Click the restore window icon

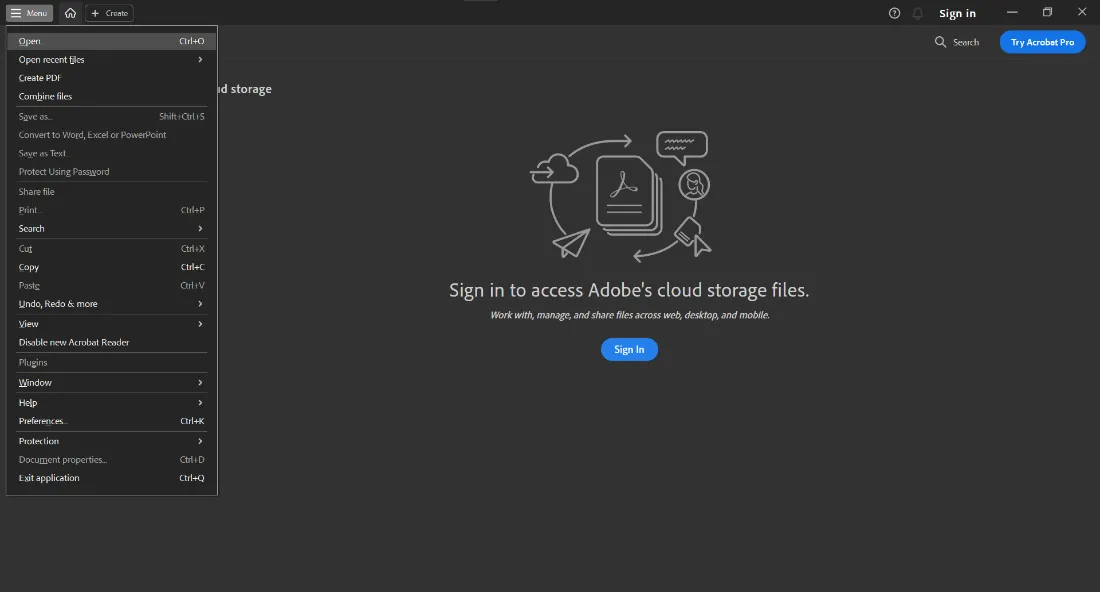tap(1047, 12)
